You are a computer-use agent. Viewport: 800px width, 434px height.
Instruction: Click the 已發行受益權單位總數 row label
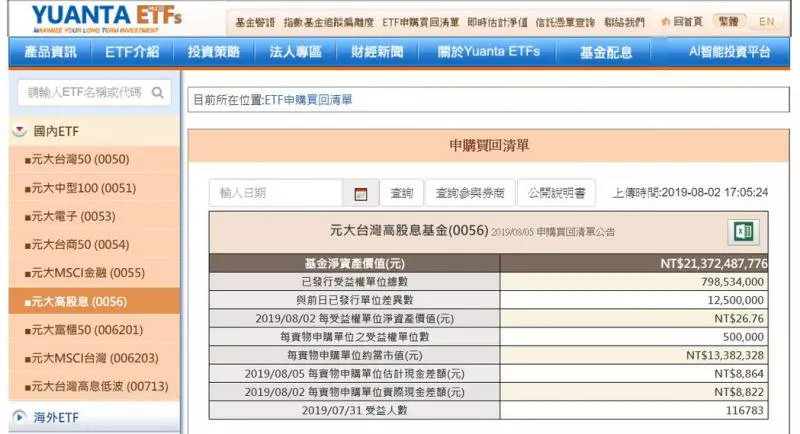(355, 282)
